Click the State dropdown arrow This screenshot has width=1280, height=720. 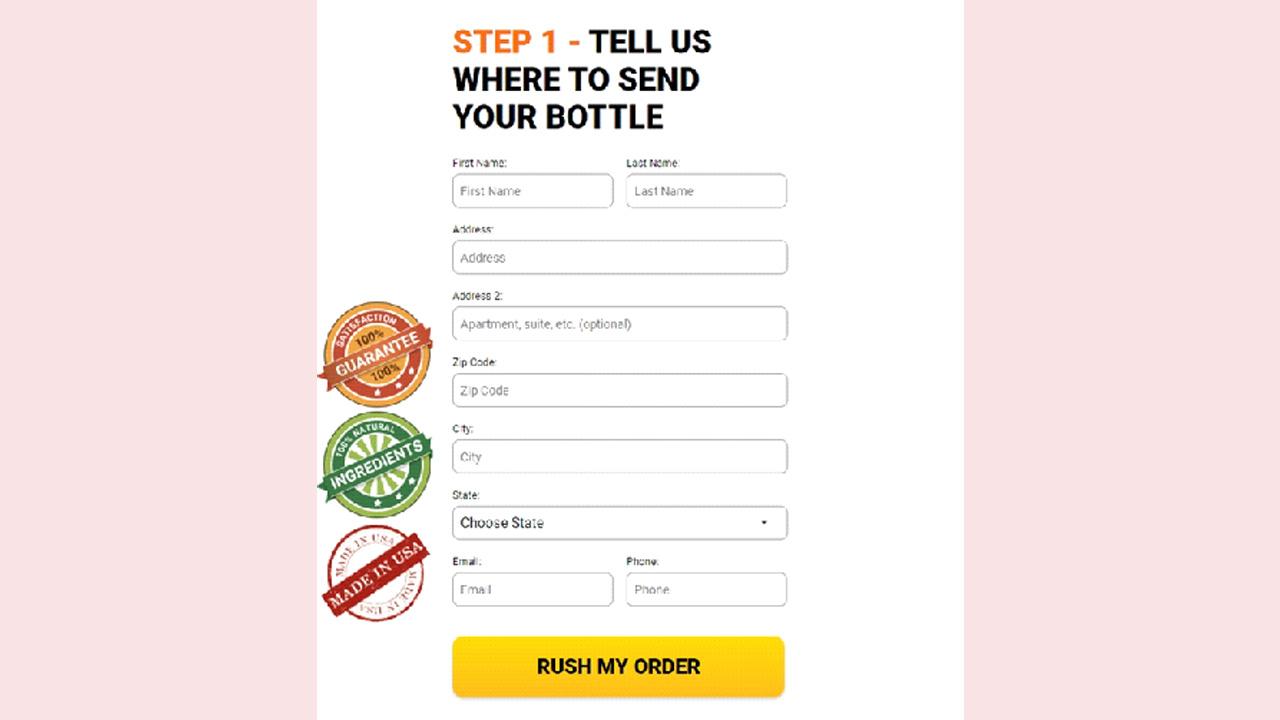point(764,523)
